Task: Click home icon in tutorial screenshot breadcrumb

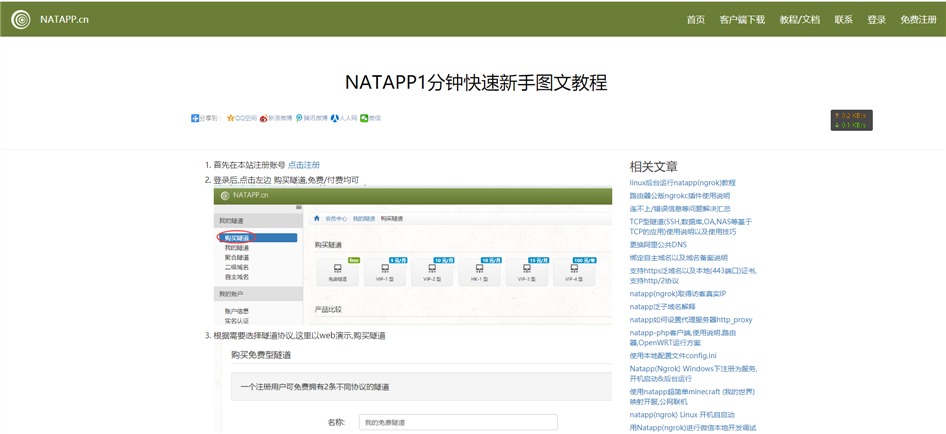Action: coord(316,219)
